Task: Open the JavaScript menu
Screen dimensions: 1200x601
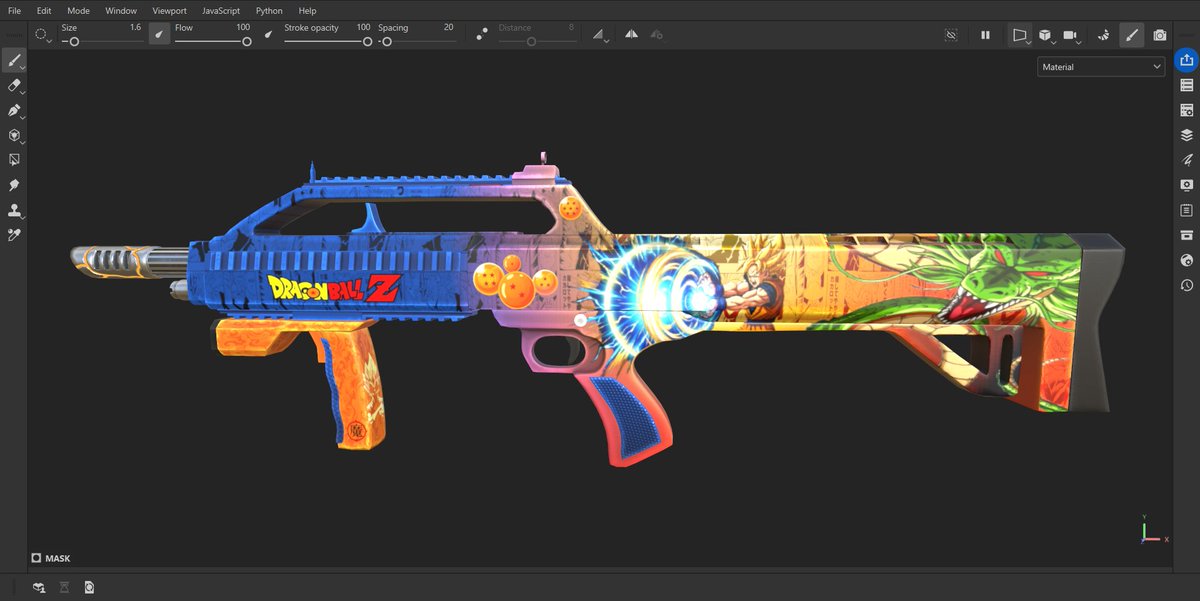Action: (221, 10)
